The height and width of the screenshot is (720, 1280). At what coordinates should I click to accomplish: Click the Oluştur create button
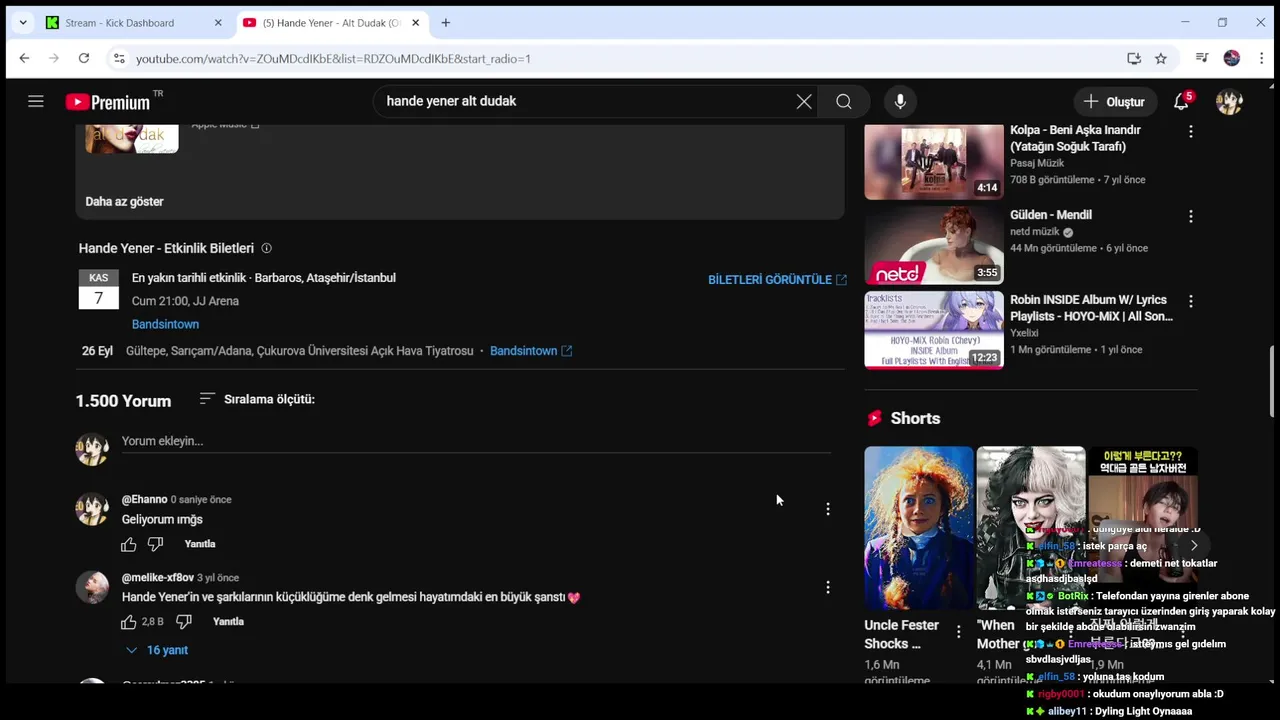point(1114,101)
